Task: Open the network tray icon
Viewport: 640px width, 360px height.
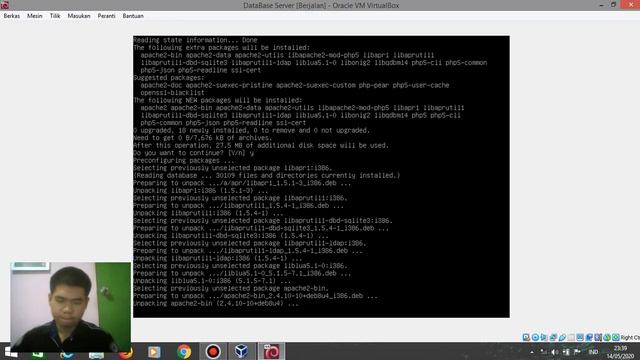Action: pyautogui.click(x=543, y=352)
